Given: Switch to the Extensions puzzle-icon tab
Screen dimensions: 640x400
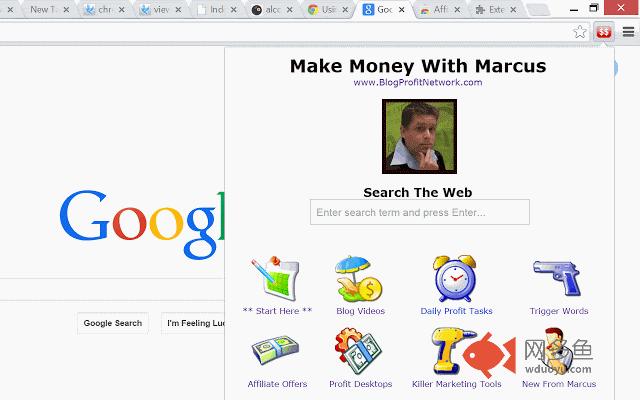Looking at the screenshot, I should [x=490, y=9].
